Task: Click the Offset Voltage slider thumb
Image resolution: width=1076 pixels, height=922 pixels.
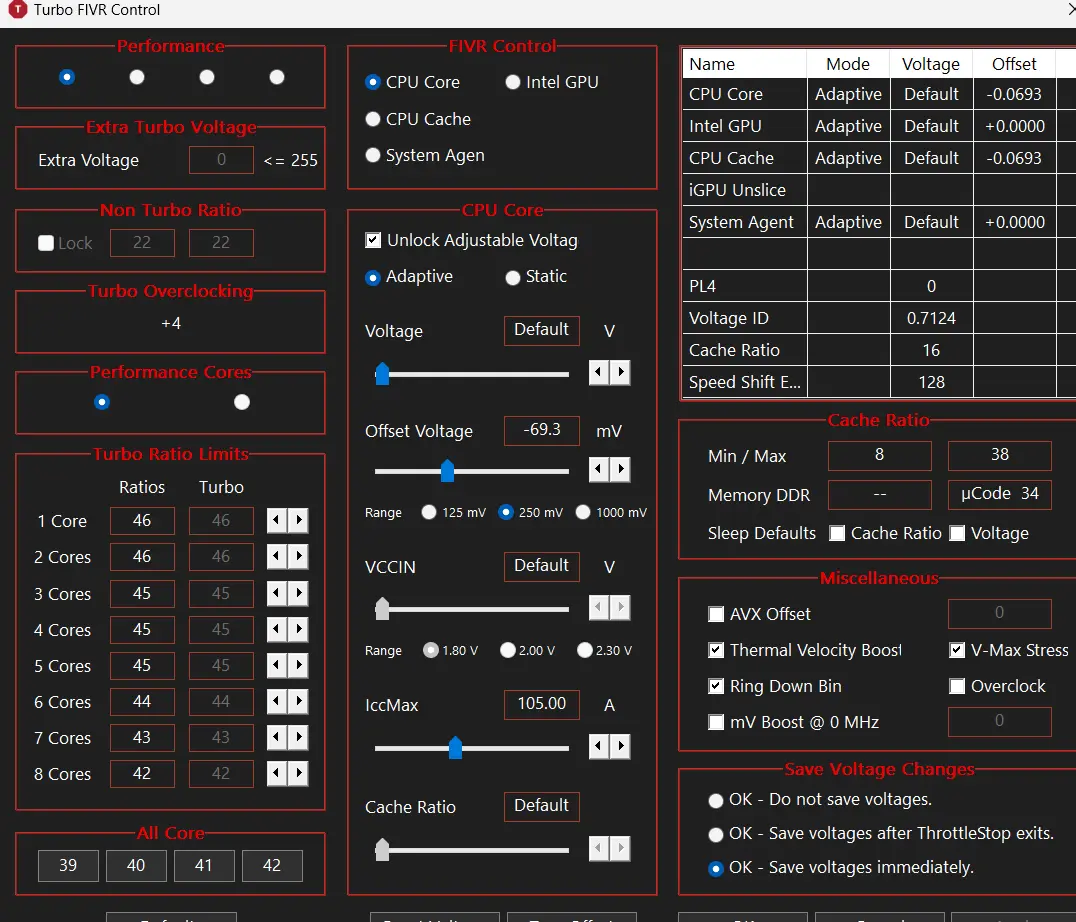Action: pos(447,471)
